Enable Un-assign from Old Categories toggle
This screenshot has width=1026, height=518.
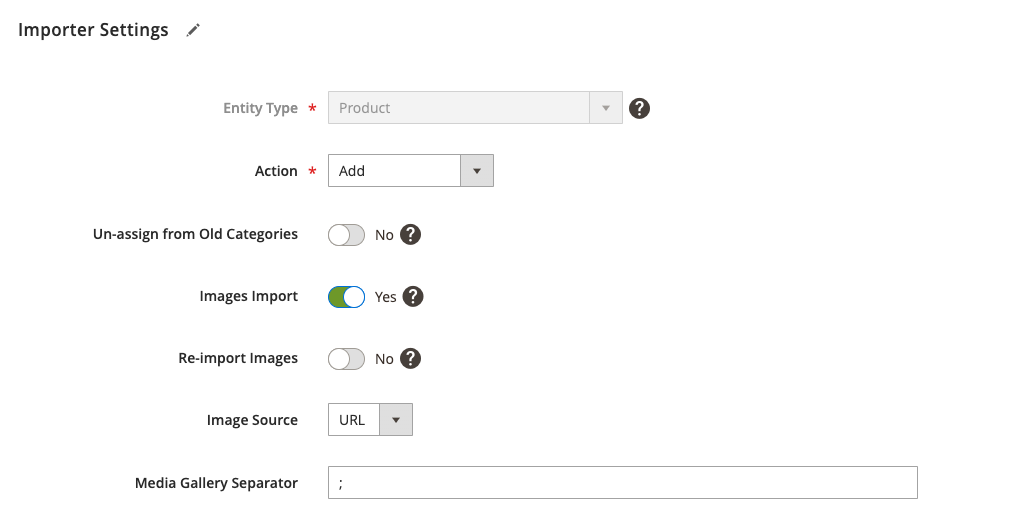tap(346, 235)
